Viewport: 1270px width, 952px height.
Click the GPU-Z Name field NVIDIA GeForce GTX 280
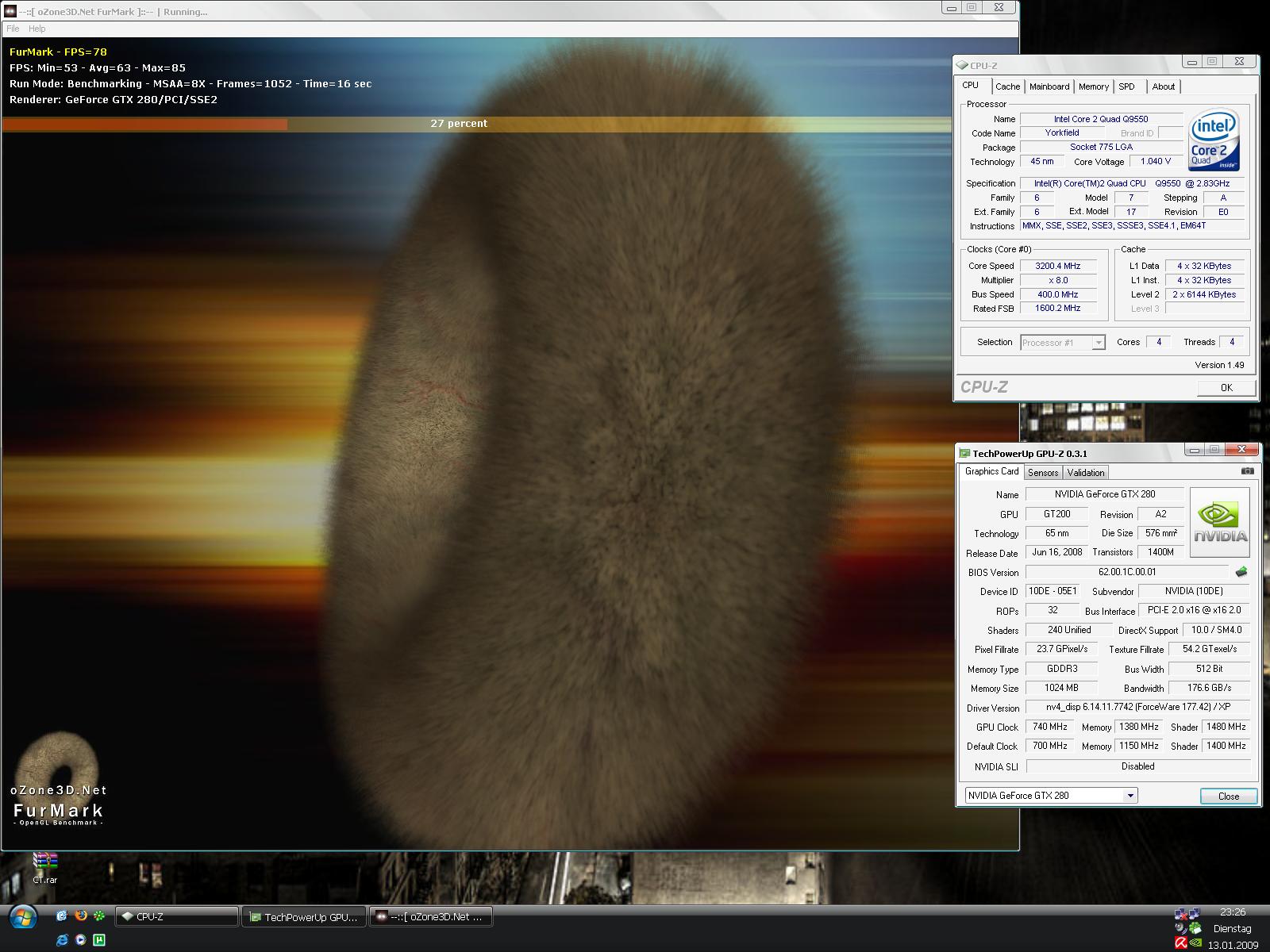[x=1105, y=494]
